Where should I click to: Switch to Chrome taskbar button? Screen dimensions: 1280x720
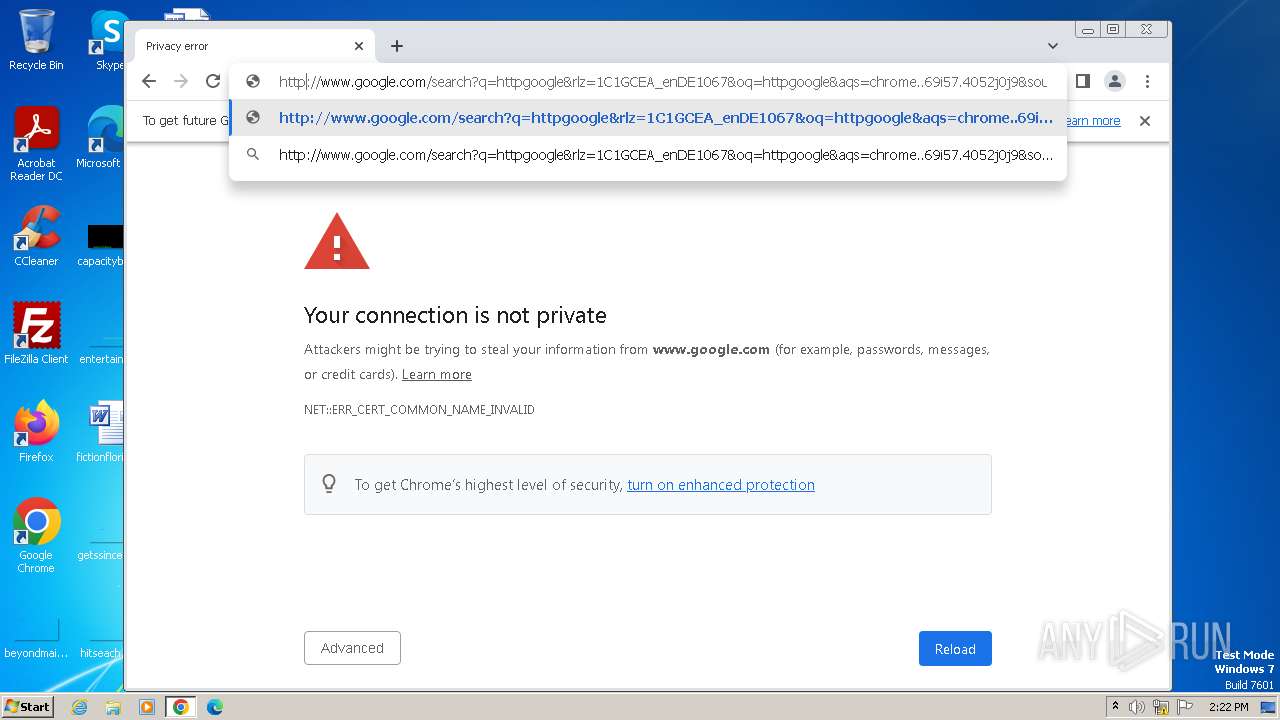click(181, 707)
